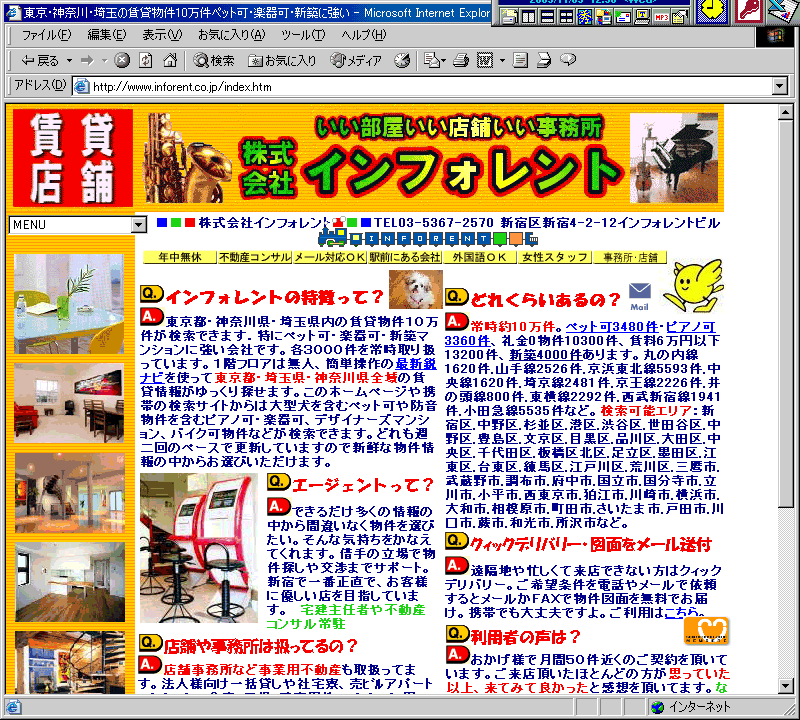Open the 編集(E) menu
The image size is (800, 720).
click(106, 35)
